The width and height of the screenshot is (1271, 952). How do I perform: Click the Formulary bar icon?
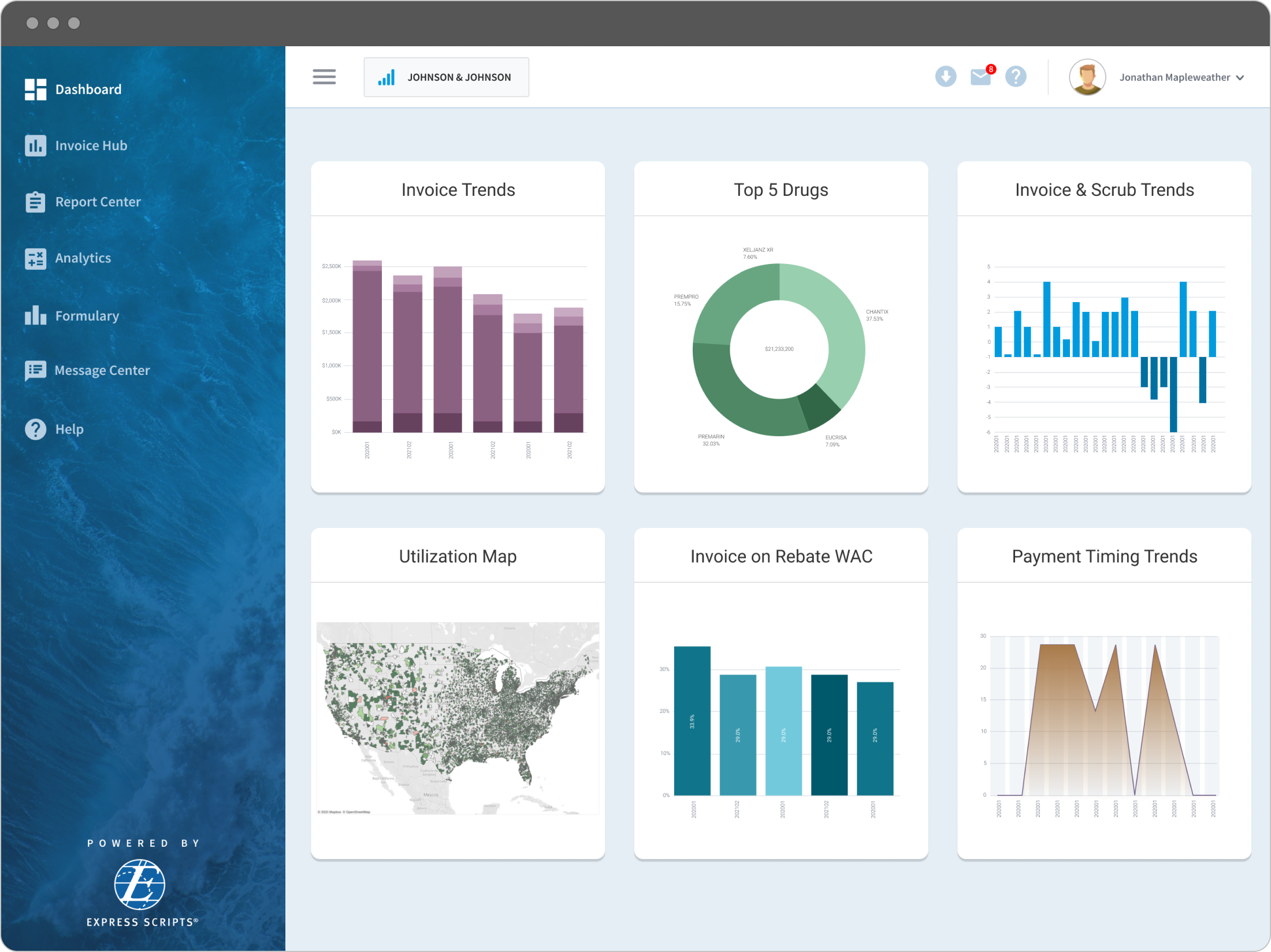[35, 315]
